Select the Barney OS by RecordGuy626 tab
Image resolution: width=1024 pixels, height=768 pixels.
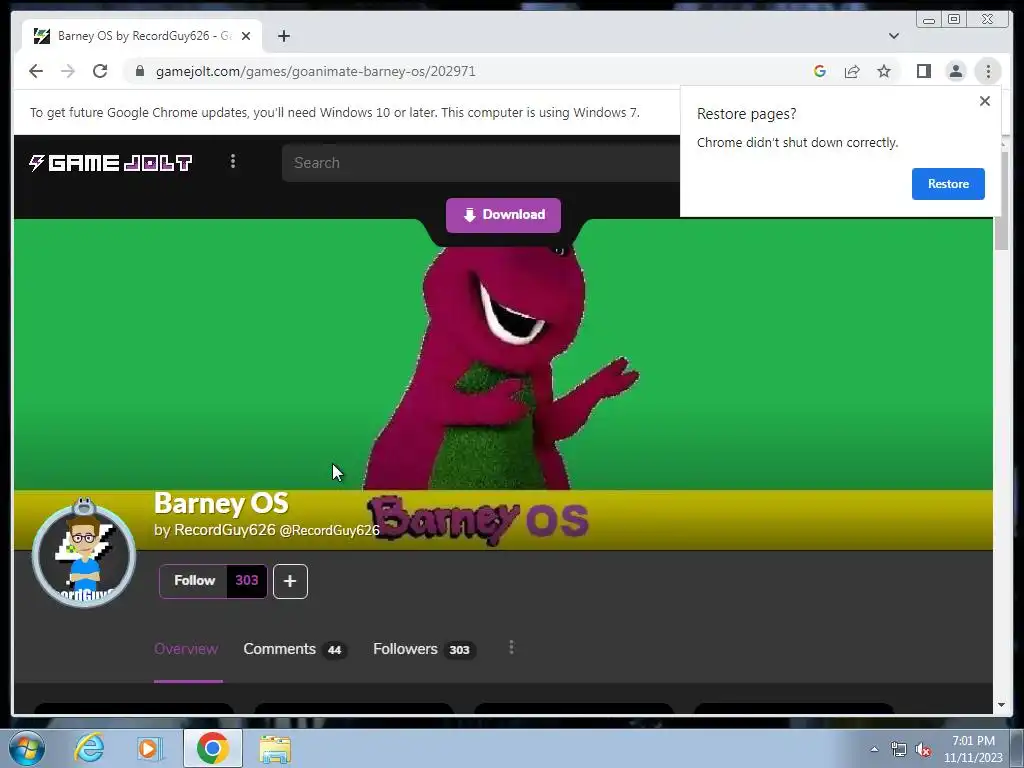142,36
